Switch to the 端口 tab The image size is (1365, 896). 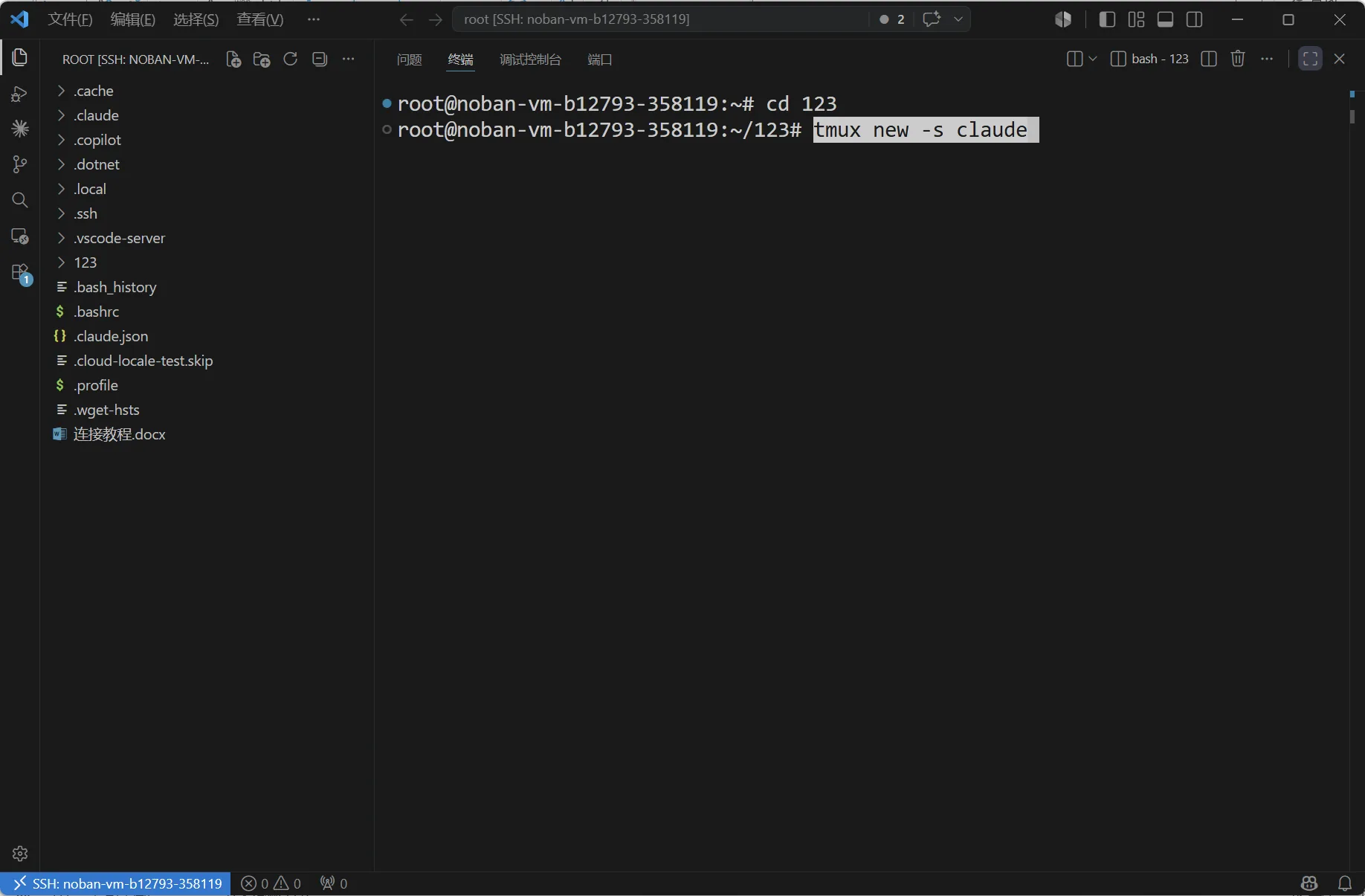click(x=599, y=59)
